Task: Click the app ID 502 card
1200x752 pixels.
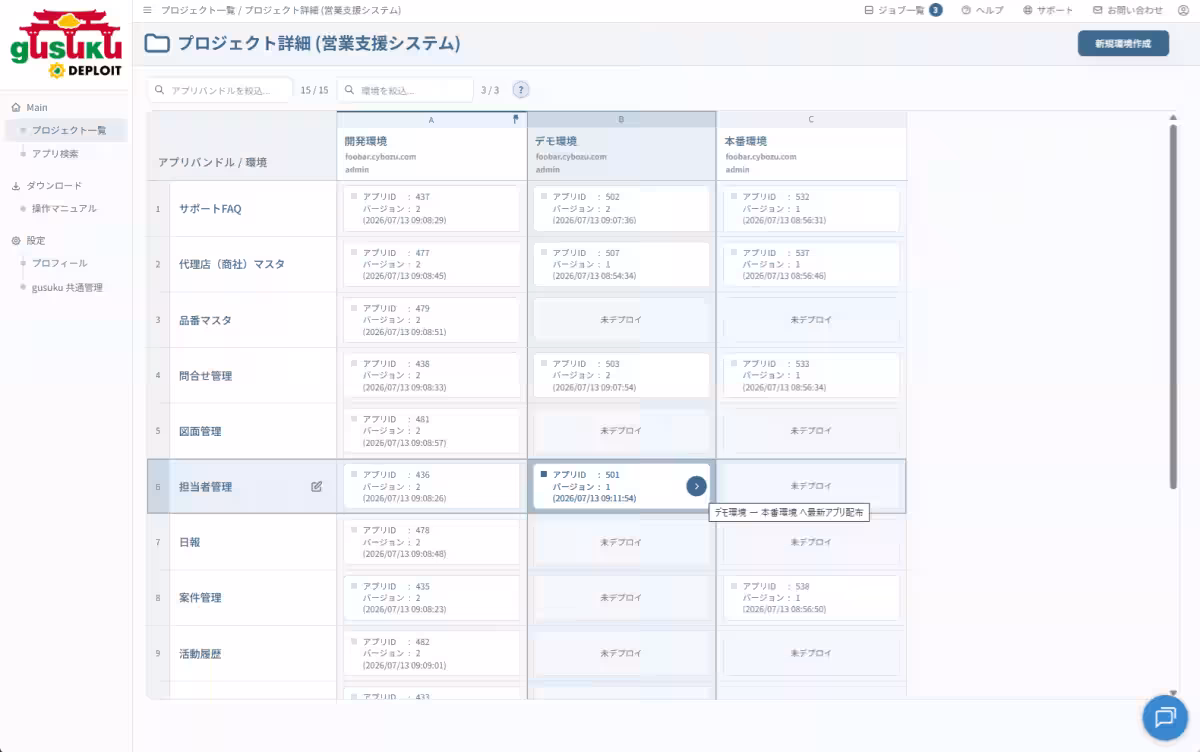Action: click(x=621, y=209)
